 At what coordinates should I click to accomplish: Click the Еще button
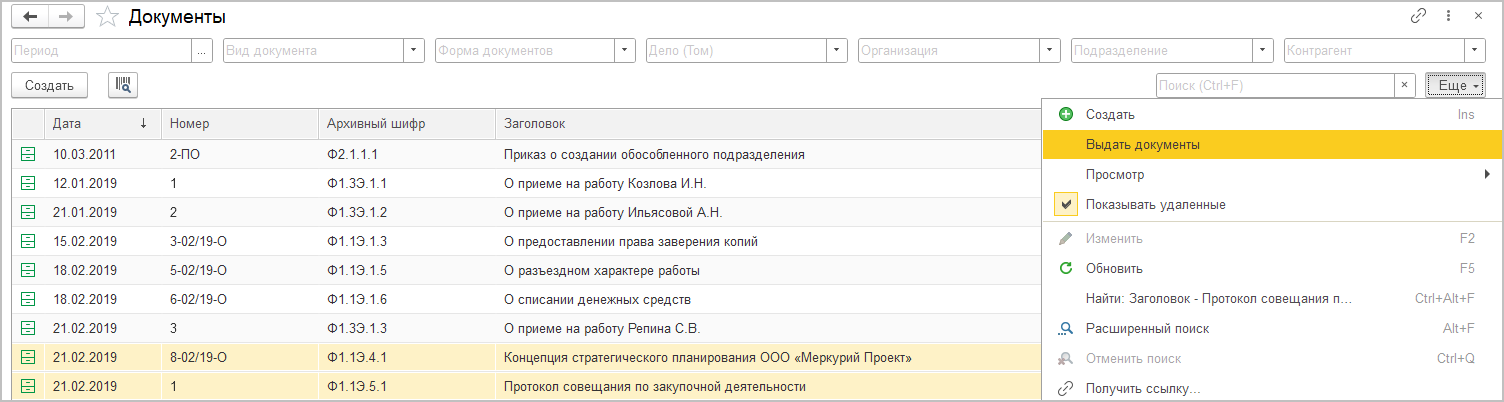(x=1455, y=85)
